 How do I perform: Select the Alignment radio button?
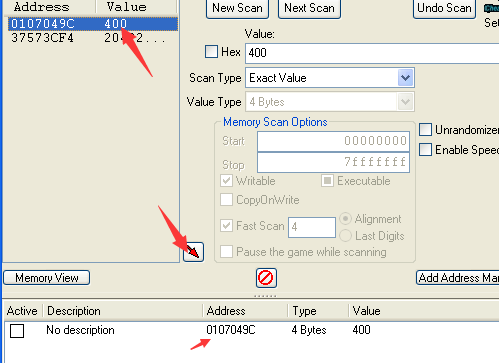(345, 219)
